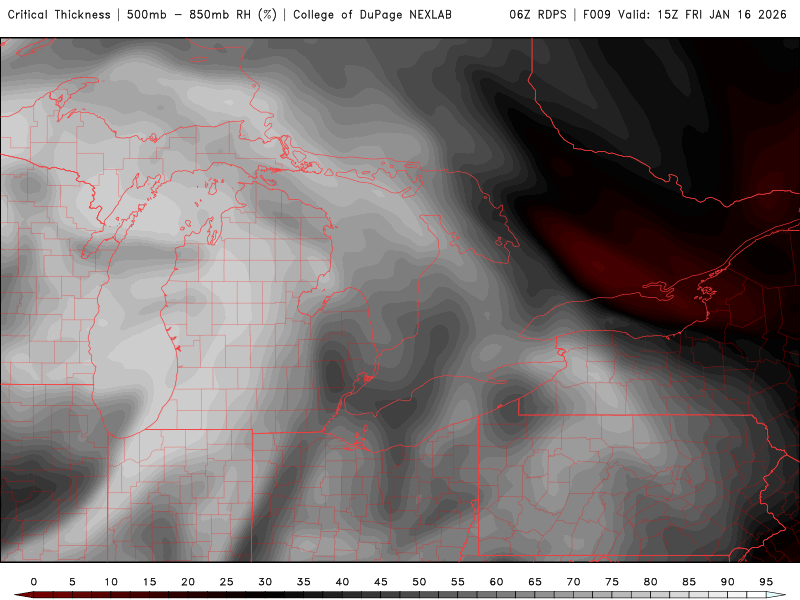This screenshot has height=600, width=800.
Task: Select the "25" label on the color scale
Action: pos(227,582)
